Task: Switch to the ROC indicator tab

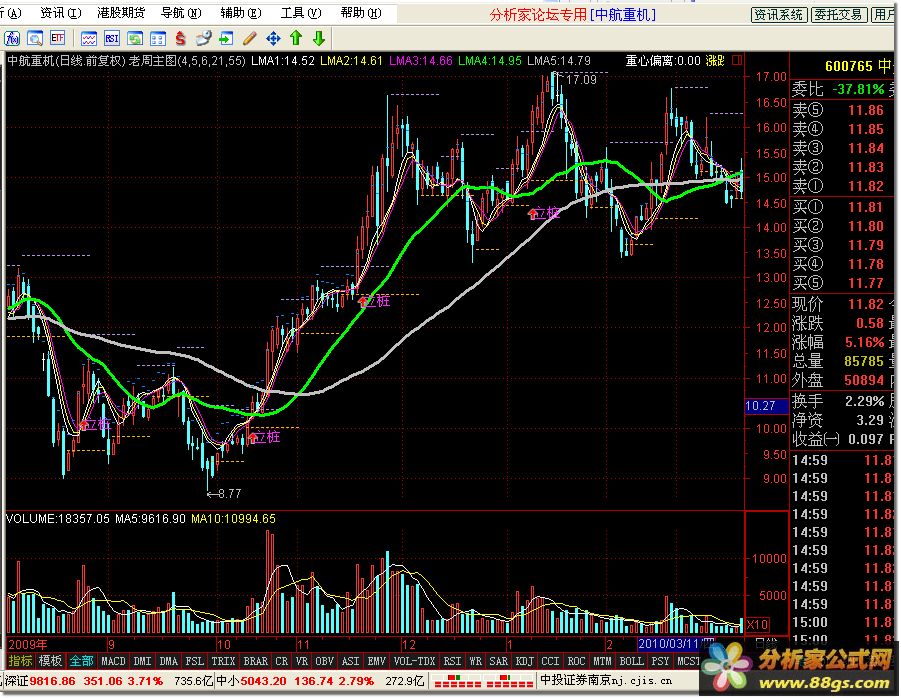Action: pos(576,661)
